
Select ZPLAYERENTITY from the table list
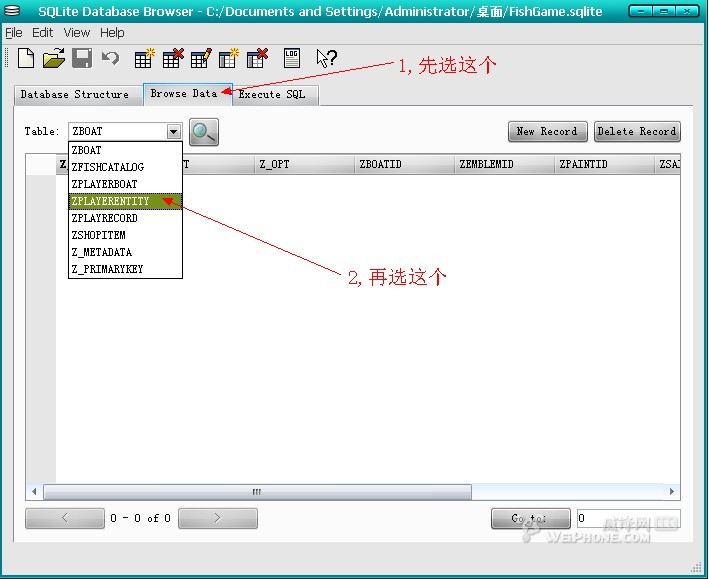[110, 201]
